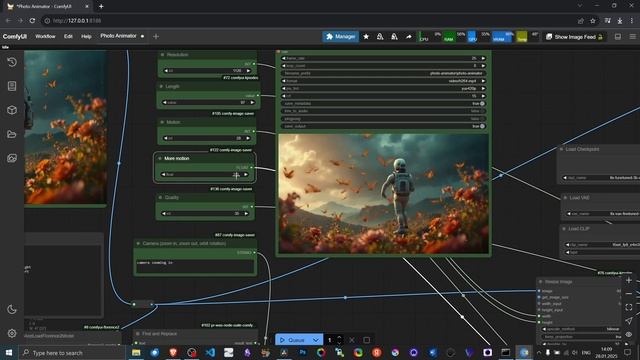Open the workflows folder sidebar icon
Screen dimensions: 640x360
click(x=12, y=134)
